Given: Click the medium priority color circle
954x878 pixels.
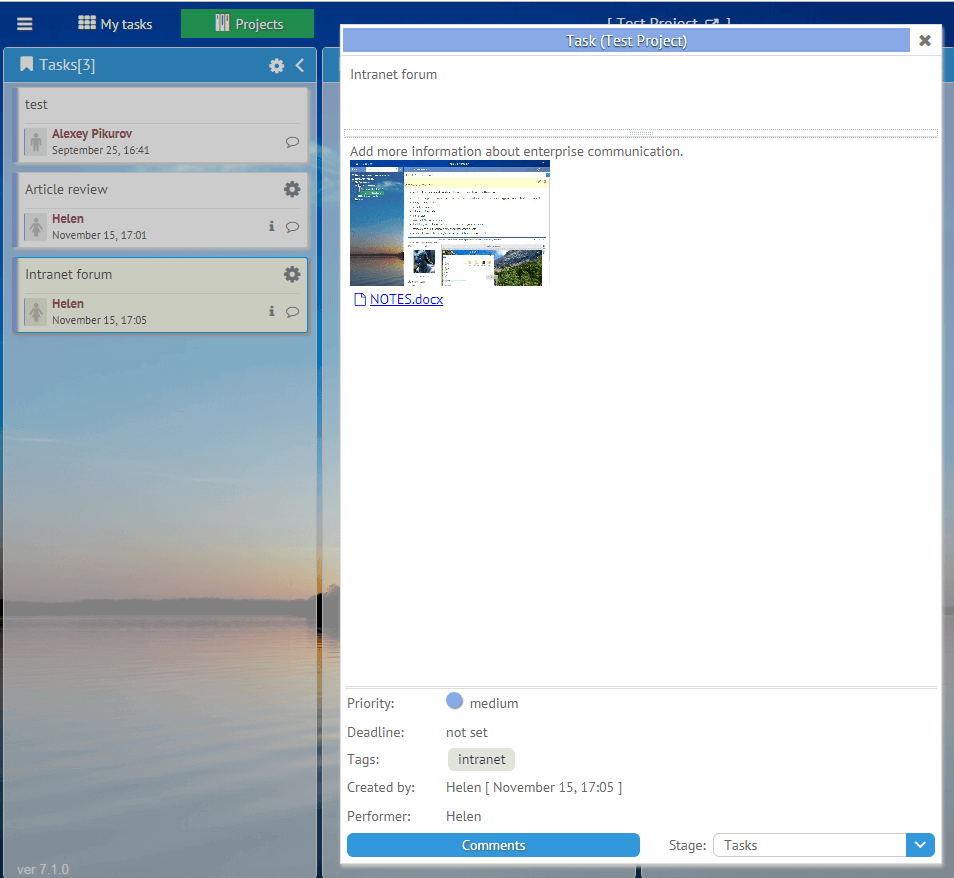Looking at the screenshot, I should tap(455, 702).
